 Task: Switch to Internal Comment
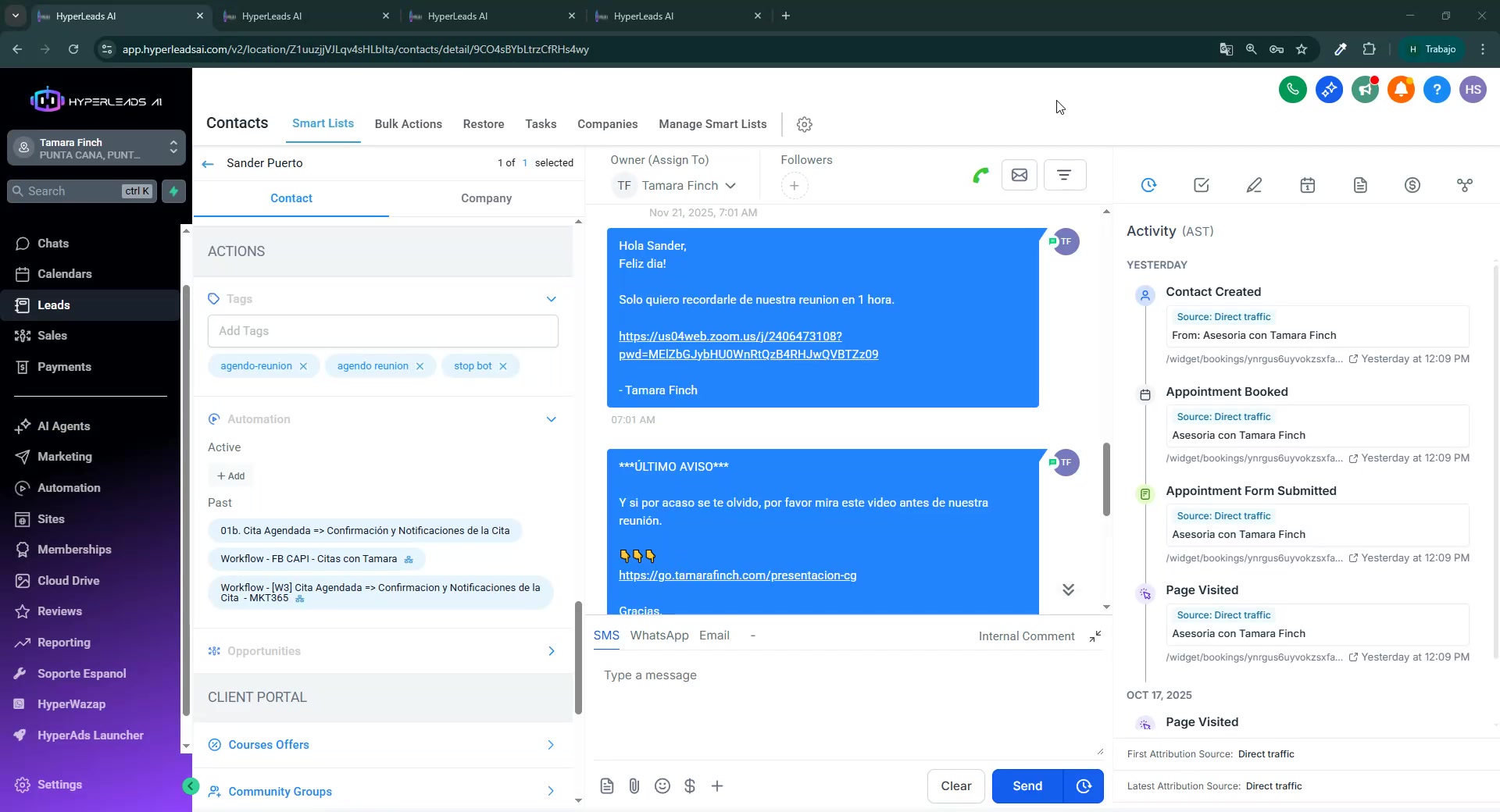point(1027,636)
